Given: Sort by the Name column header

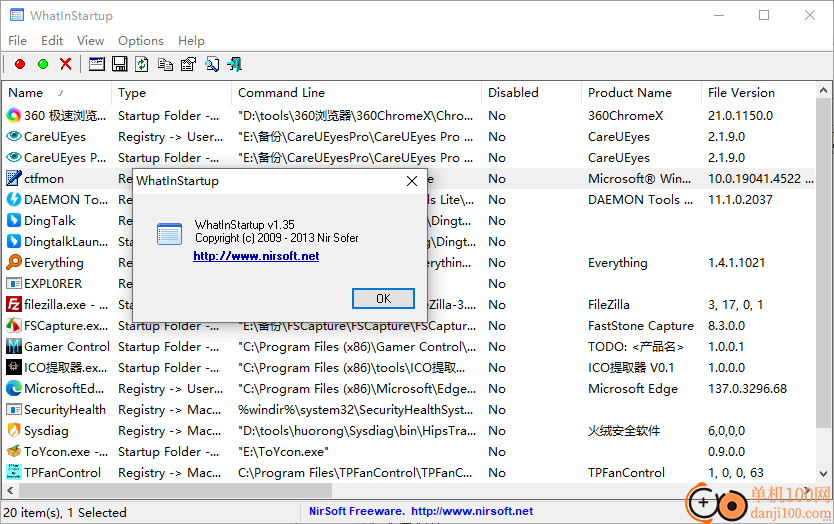Looking at the screenshot, I should click(57, 93).
